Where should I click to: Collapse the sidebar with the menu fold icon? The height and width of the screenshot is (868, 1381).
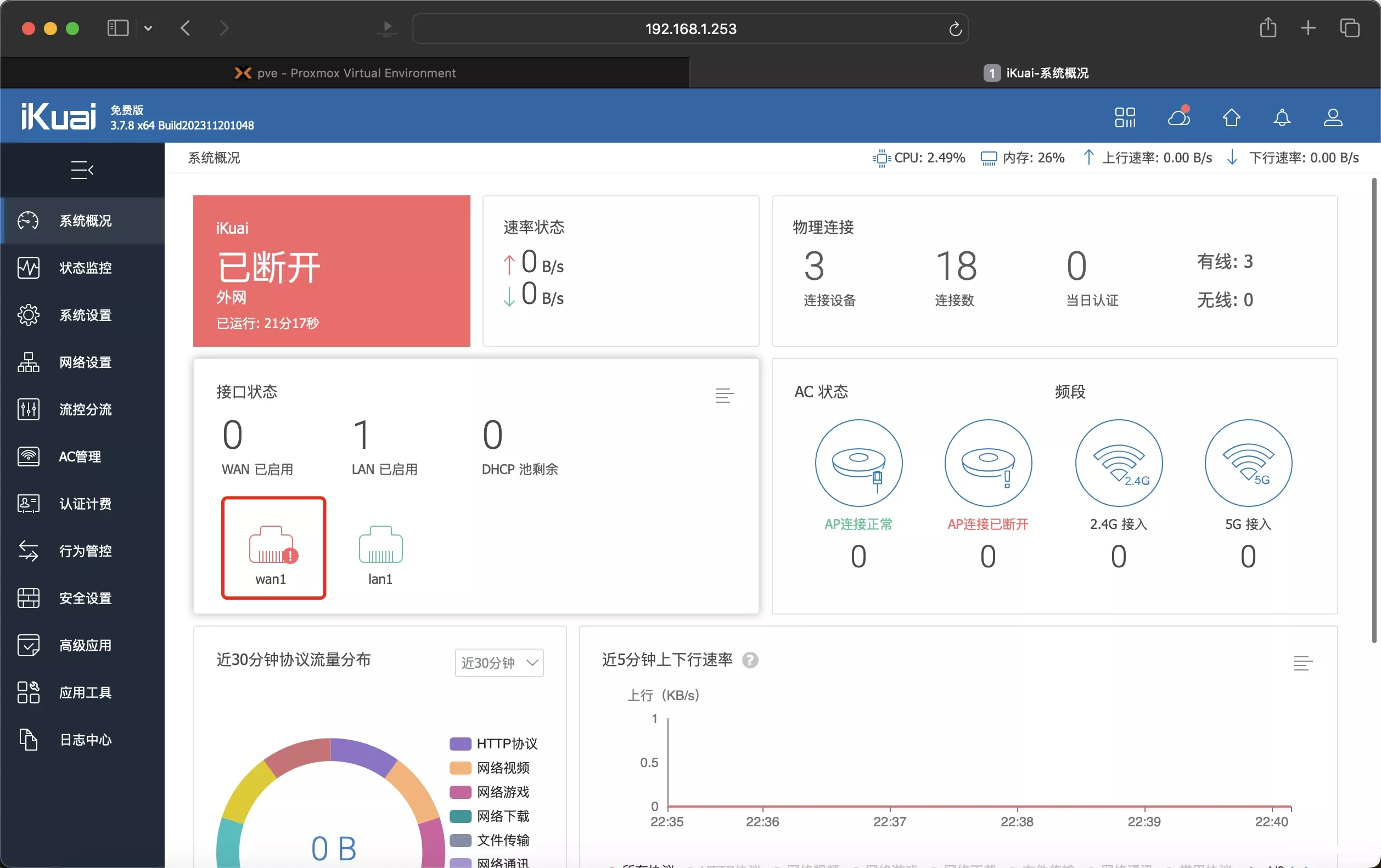coord(82,170)
